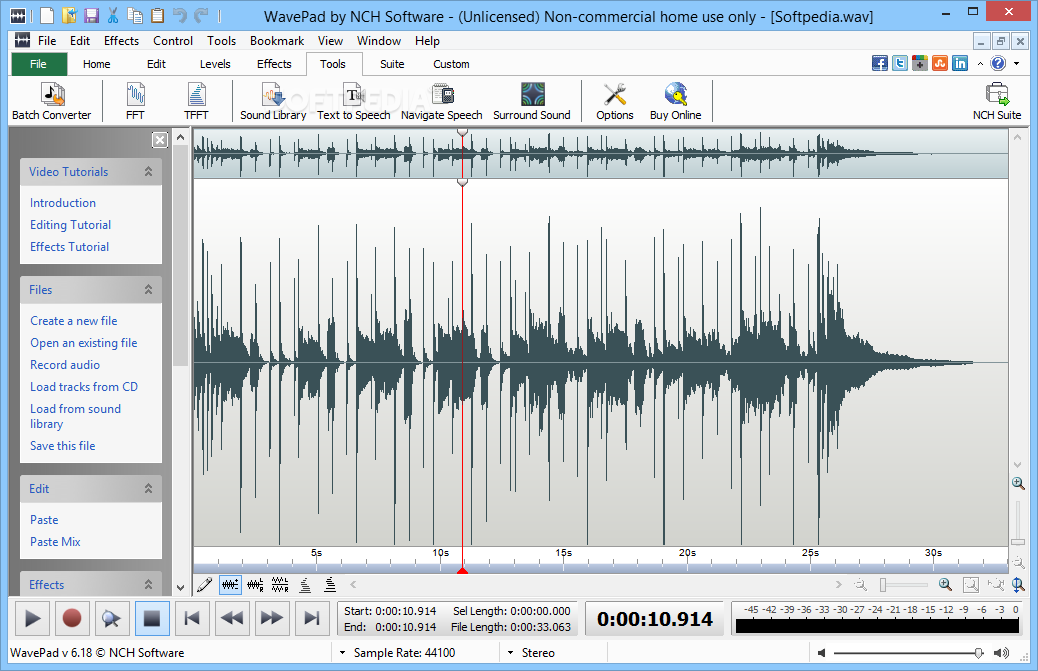This screenshot has width=1038, height=671.
Task: Toggle the dual L/R channels waveform view
Action: pos(280,584)
